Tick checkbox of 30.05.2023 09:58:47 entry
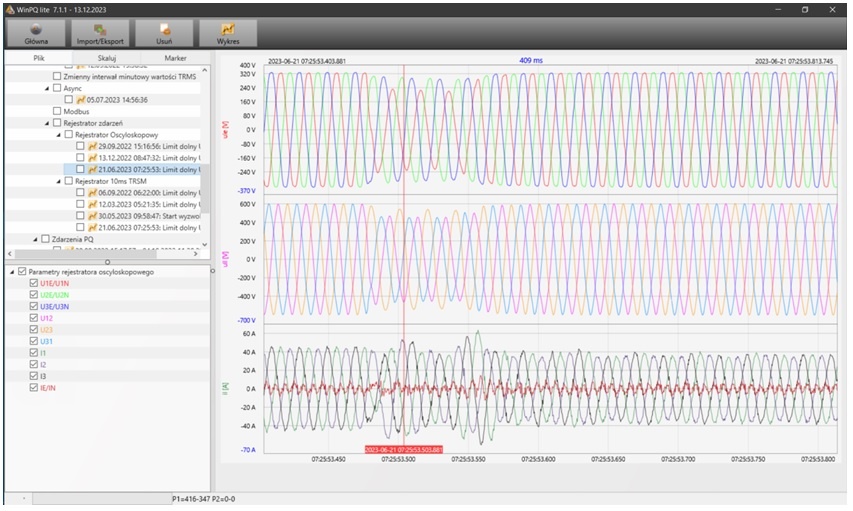Image resolution: width=853 pixels, height=511 pixels. pos(81,216)
